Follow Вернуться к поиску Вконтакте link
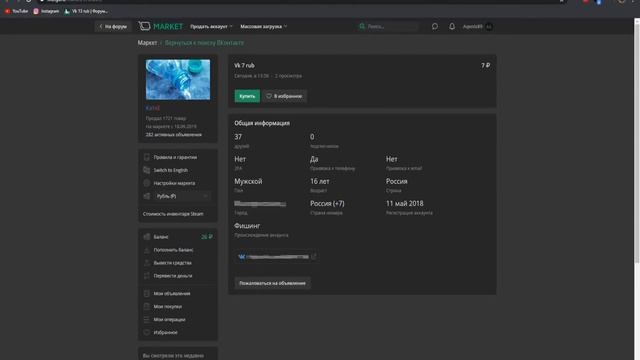The image size is (640, 360). (x=204, y=42)
